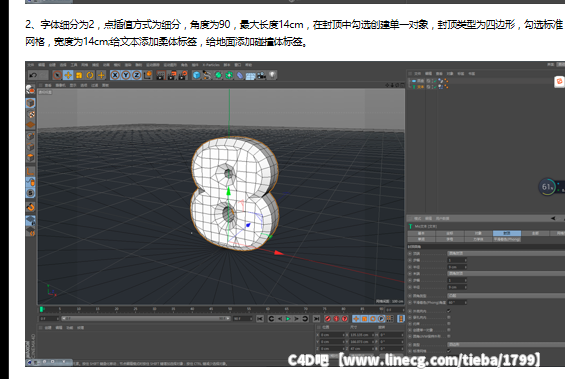
Task: Enable Edges mode in left sidebar
Action: 30,147
